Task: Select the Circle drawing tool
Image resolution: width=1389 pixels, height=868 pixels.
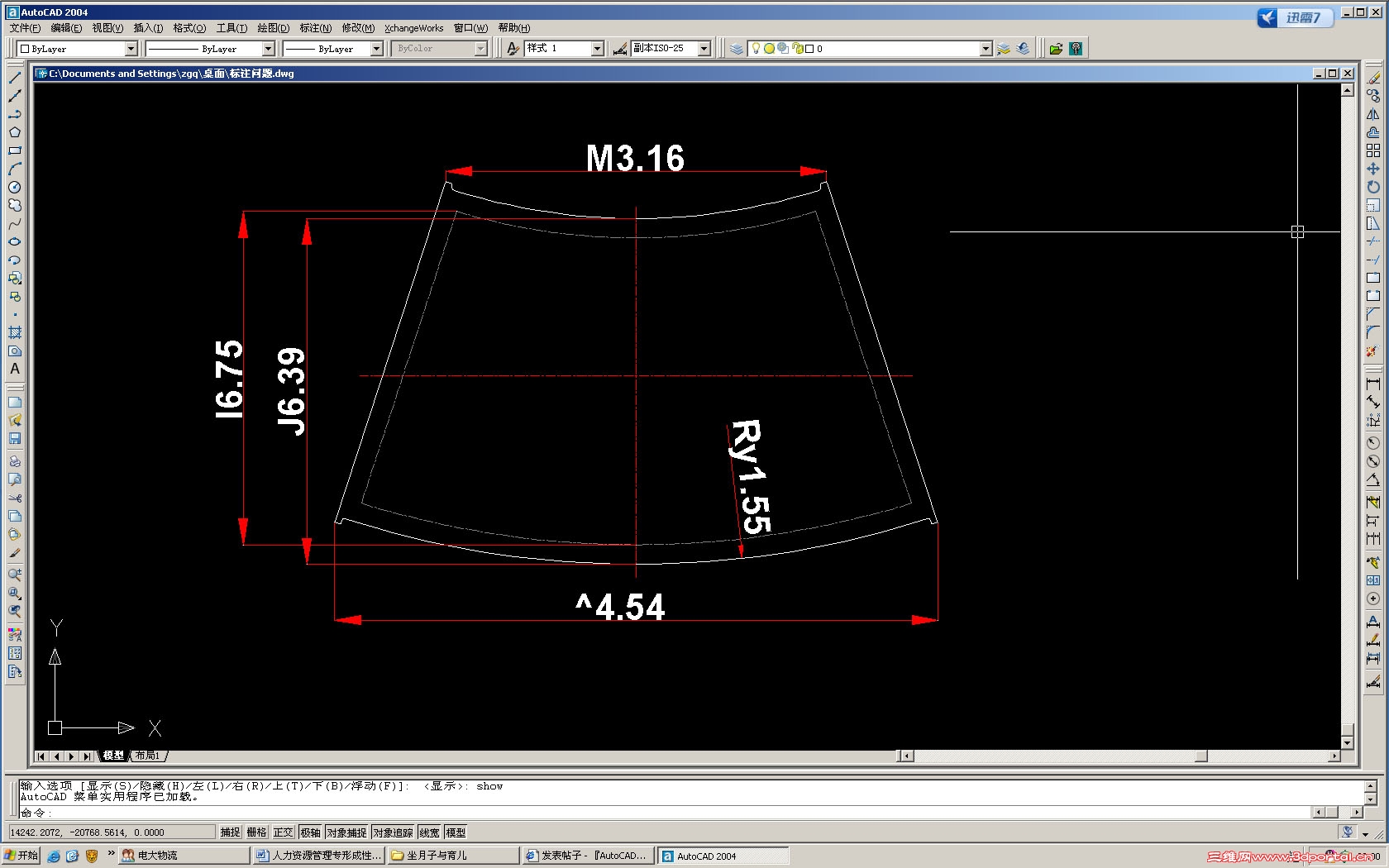Action: tap(15, 187)
